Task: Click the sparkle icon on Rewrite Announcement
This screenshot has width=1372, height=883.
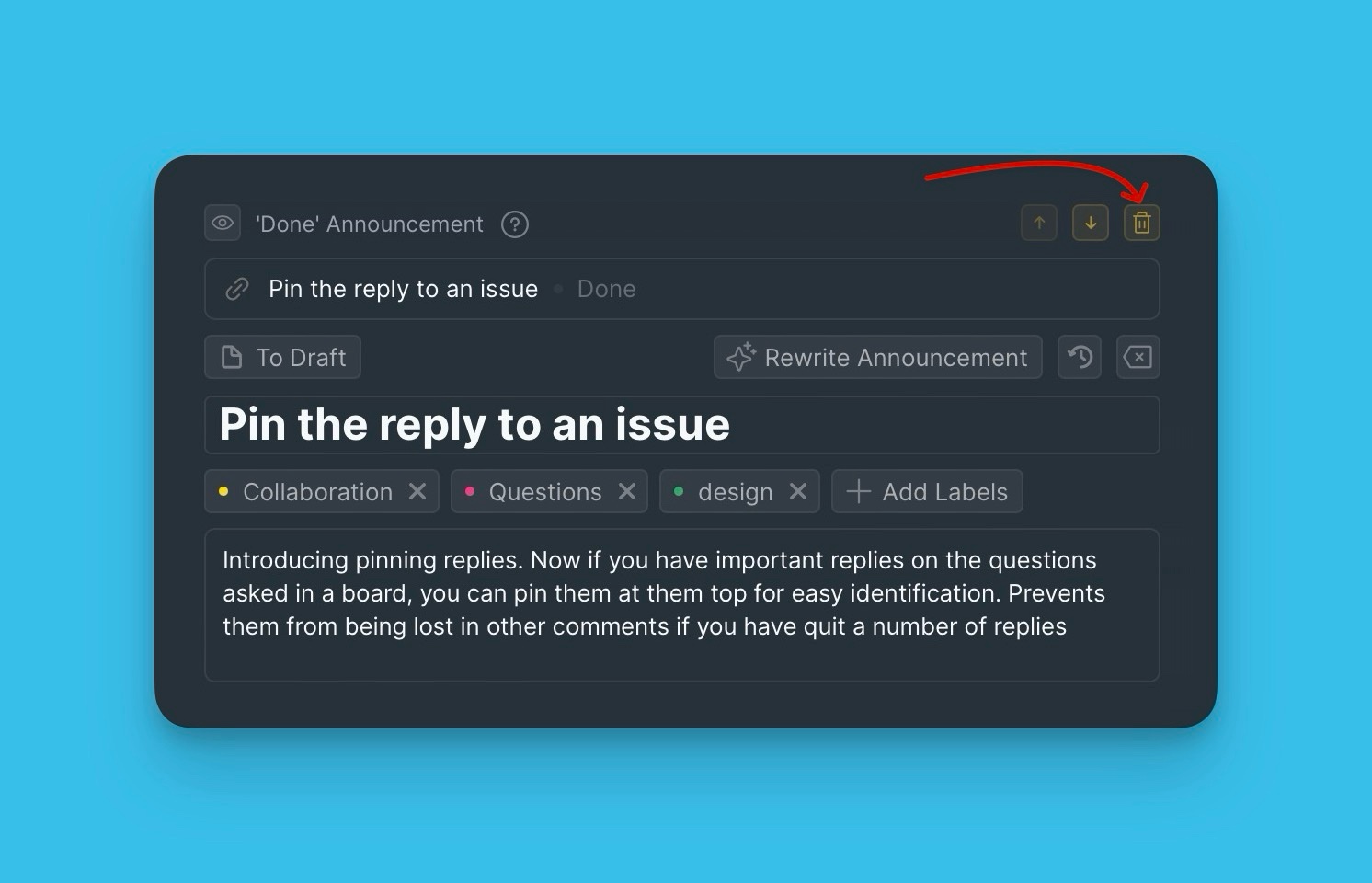Action: point(741,357)
